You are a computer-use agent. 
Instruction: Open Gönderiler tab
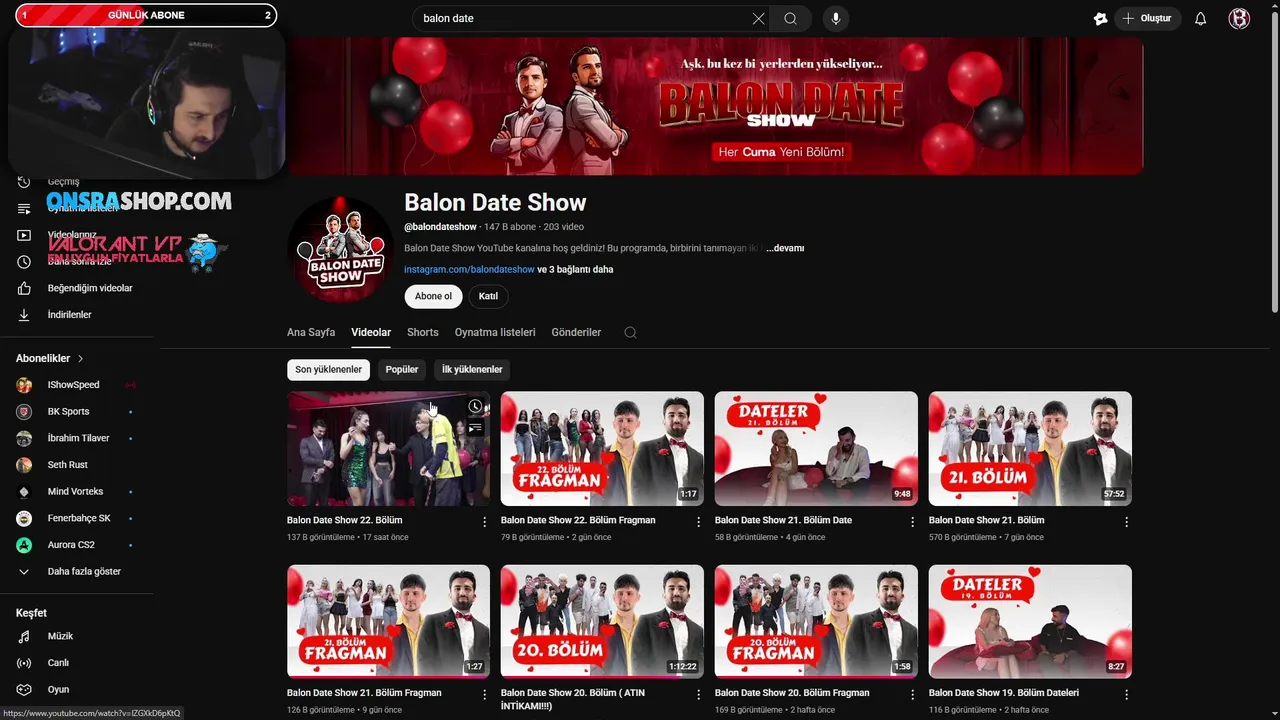tap(576, 332)
